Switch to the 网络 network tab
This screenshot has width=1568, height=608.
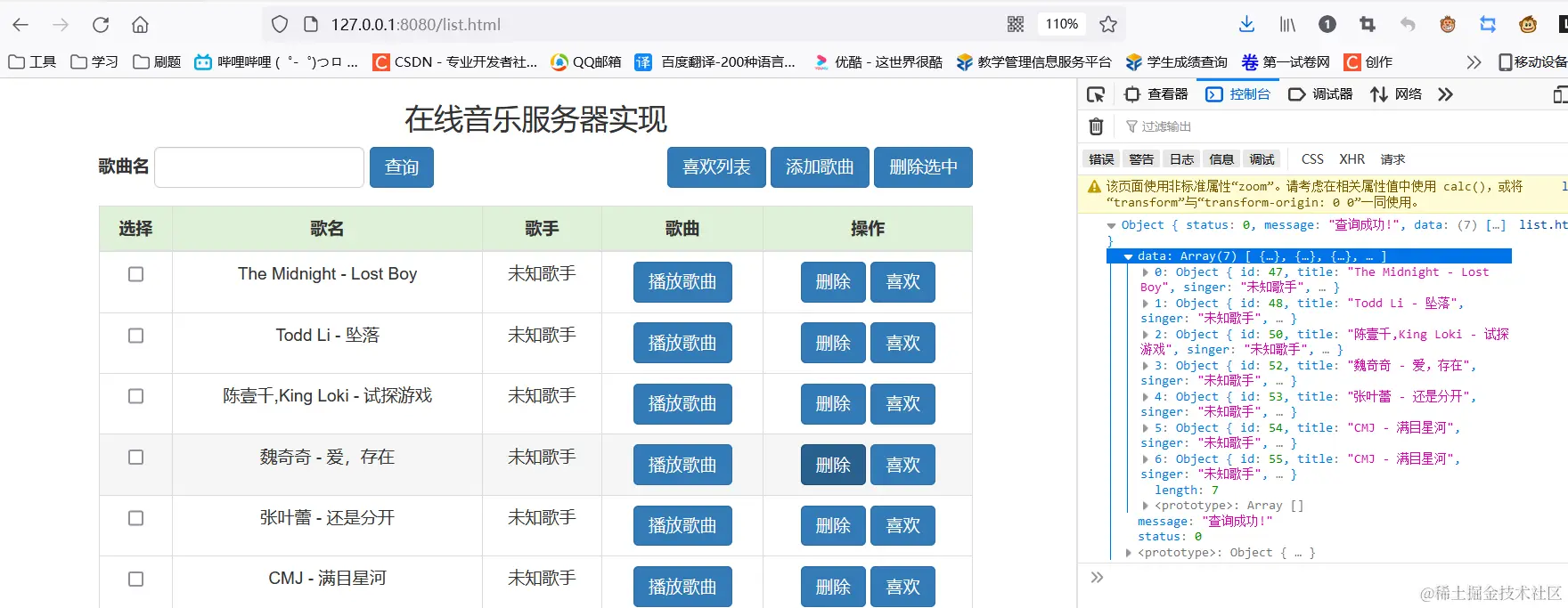[x=1396, y=94]
